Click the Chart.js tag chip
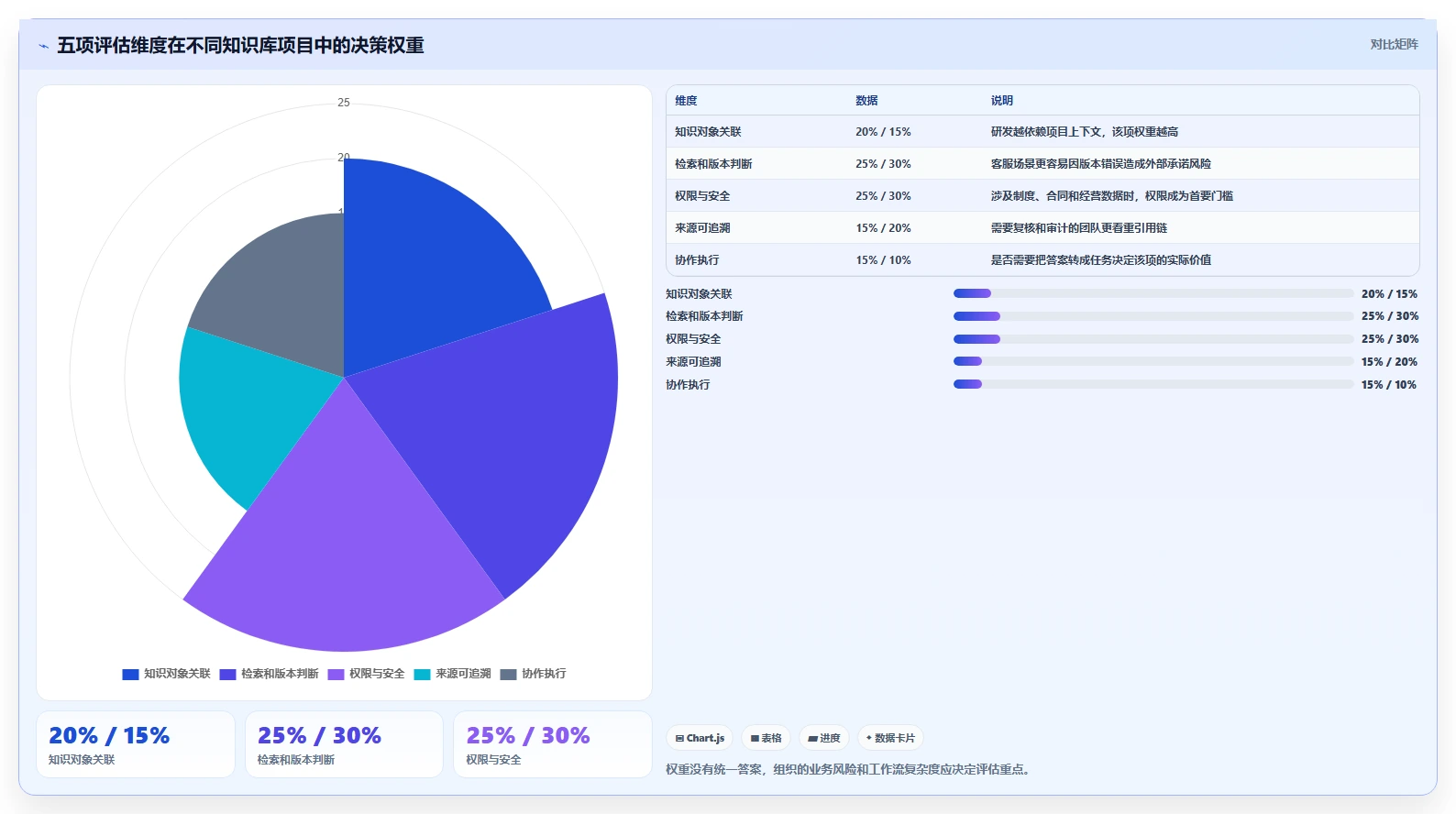This screenshot has height=814, width=1456. pos(700,738)
